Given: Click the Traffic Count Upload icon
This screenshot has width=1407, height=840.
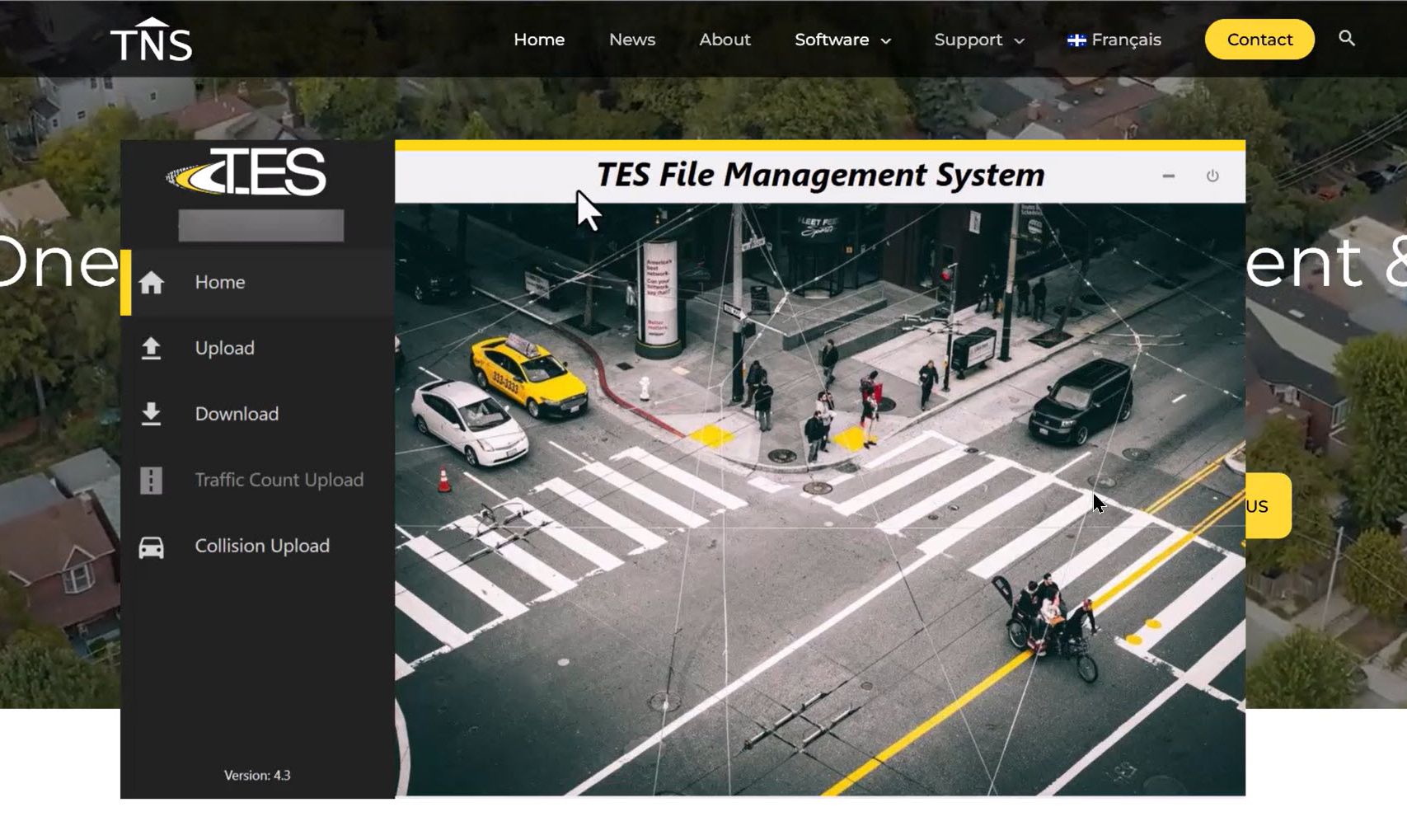Looking at the screenshot, I should pos(151,480).
